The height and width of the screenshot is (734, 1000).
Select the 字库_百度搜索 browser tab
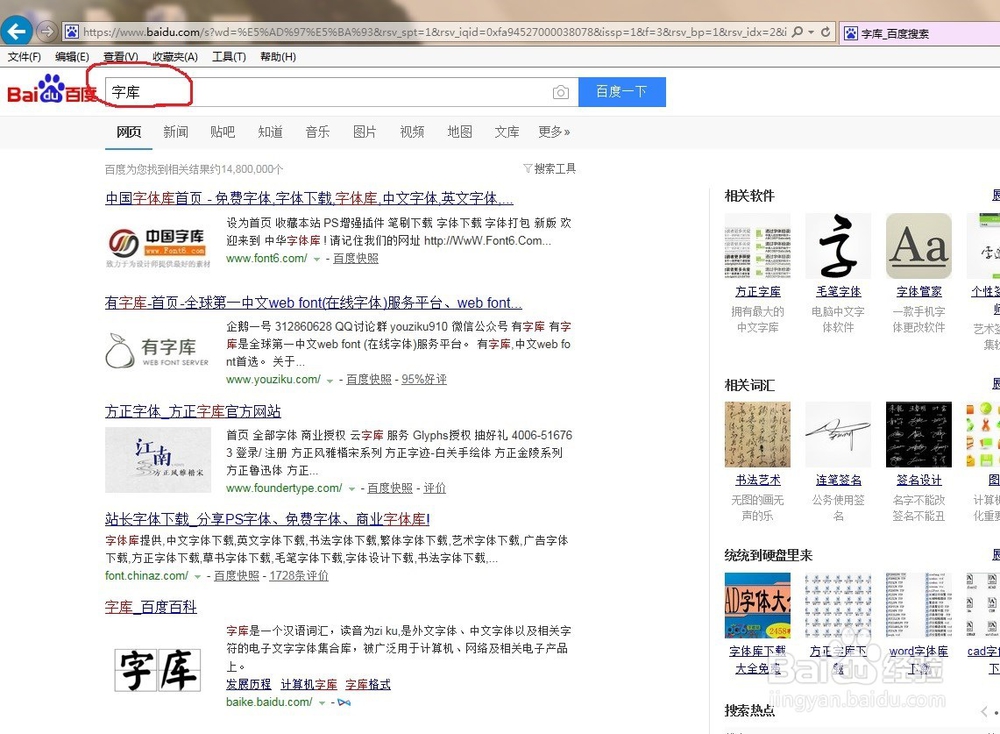click(920, 33)
